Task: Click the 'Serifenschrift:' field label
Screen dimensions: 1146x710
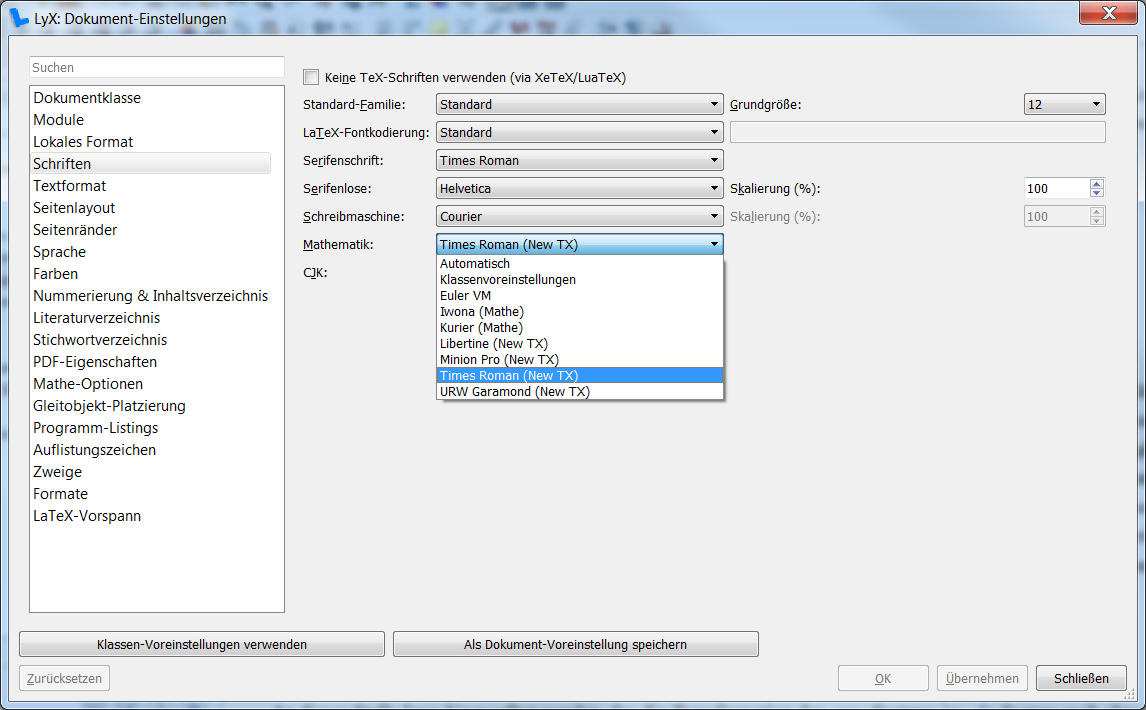Action: pyautogui.click(x=344, y=160)
